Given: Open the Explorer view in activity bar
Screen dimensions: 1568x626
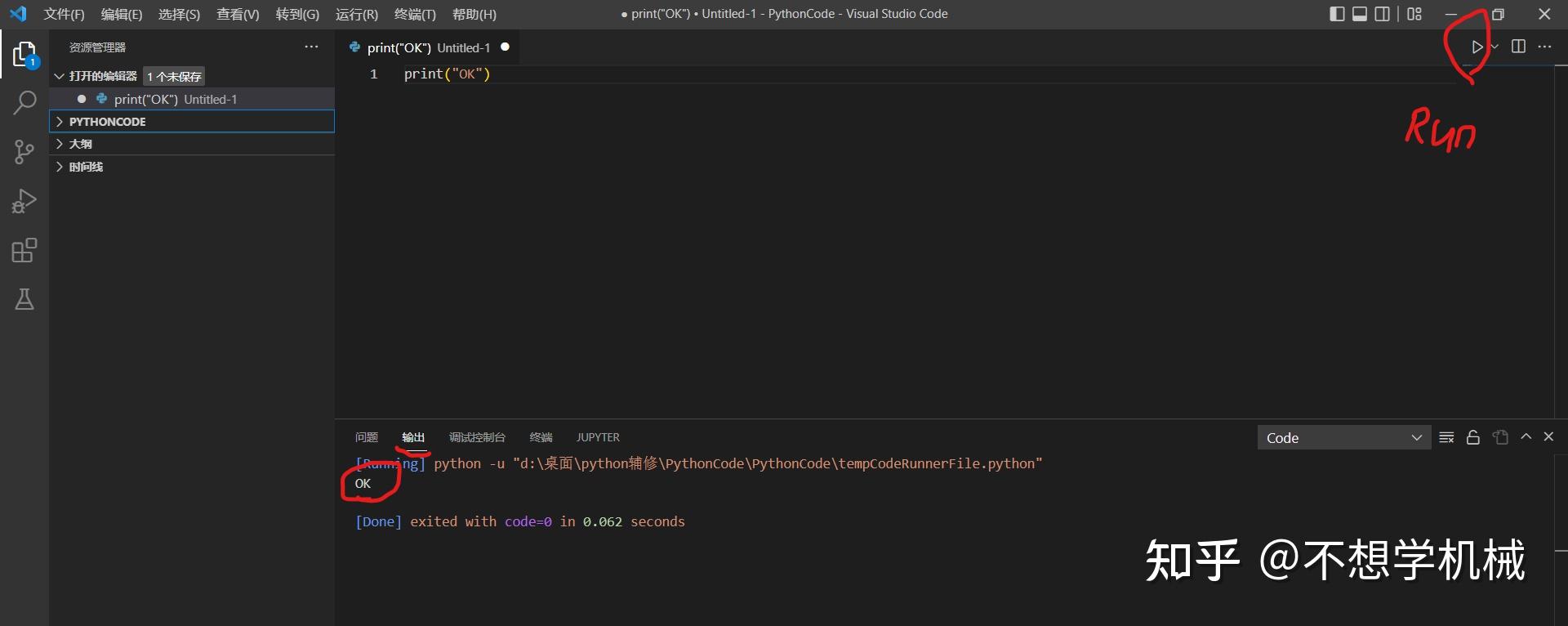Looking at the screenshot, I should [x=24, y=54].
